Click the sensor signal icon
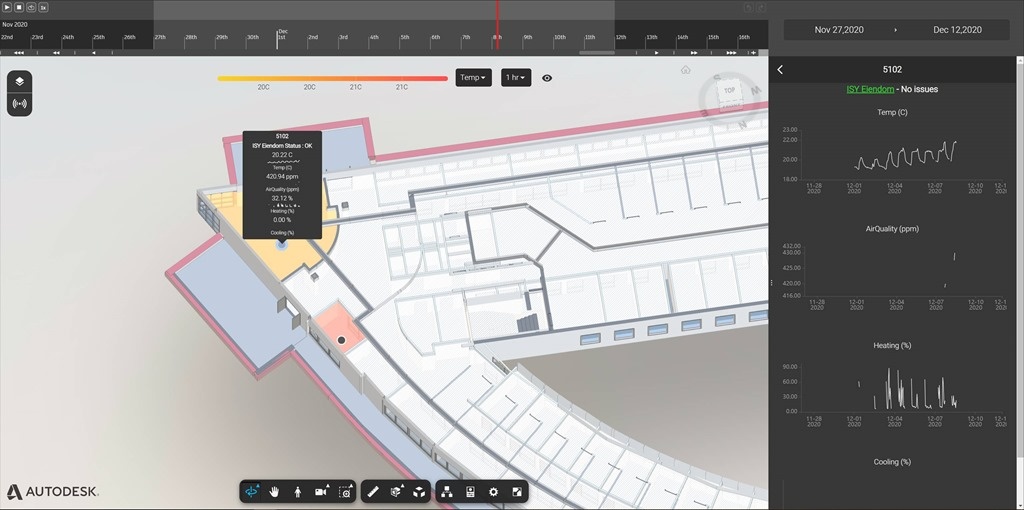Screen dimensions: 1024x510 coord(19,104)
